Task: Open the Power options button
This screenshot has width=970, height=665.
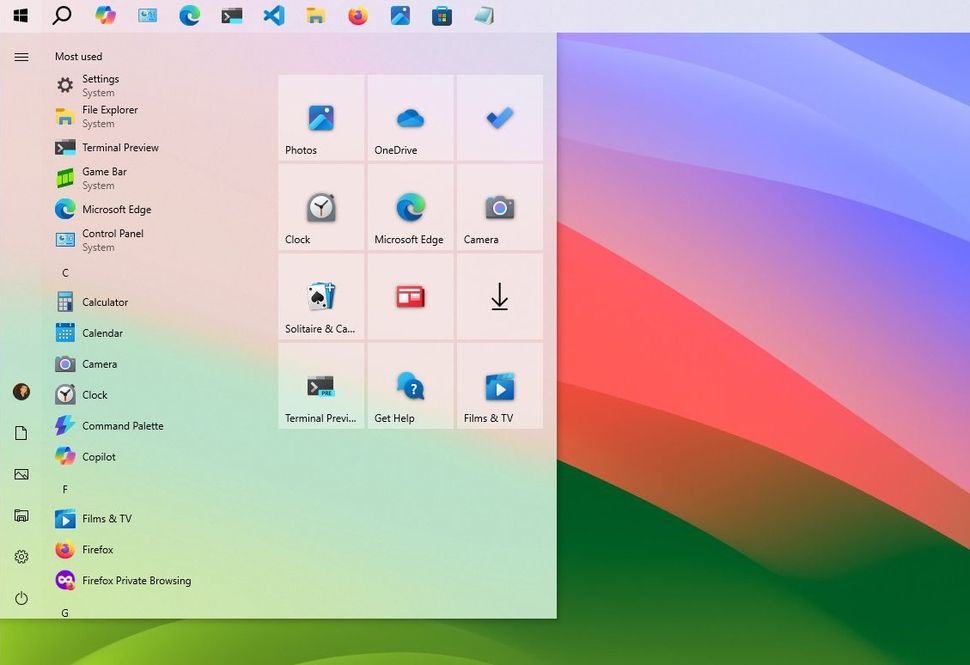Action: (x=21, y=597)
